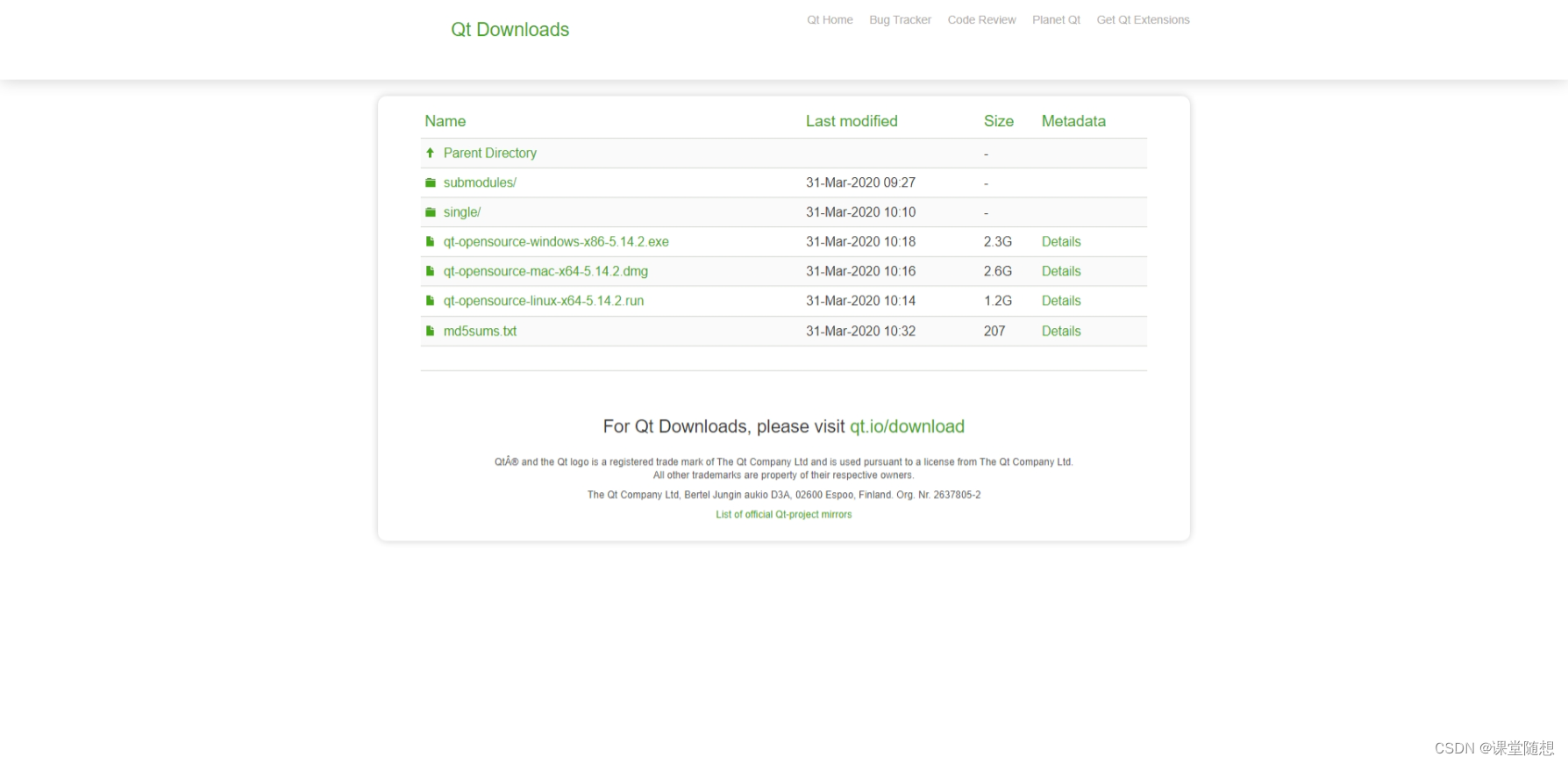Click the Parent Directory up-arrow icon
This screenshot has width=1568, height=764.
(x=431, y=153)
